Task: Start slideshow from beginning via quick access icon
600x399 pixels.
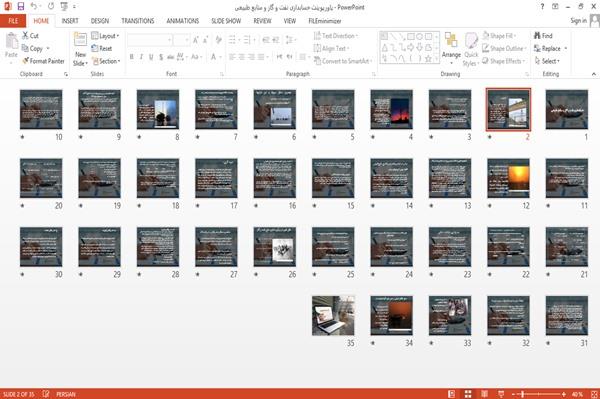Action: pos(64,6)
